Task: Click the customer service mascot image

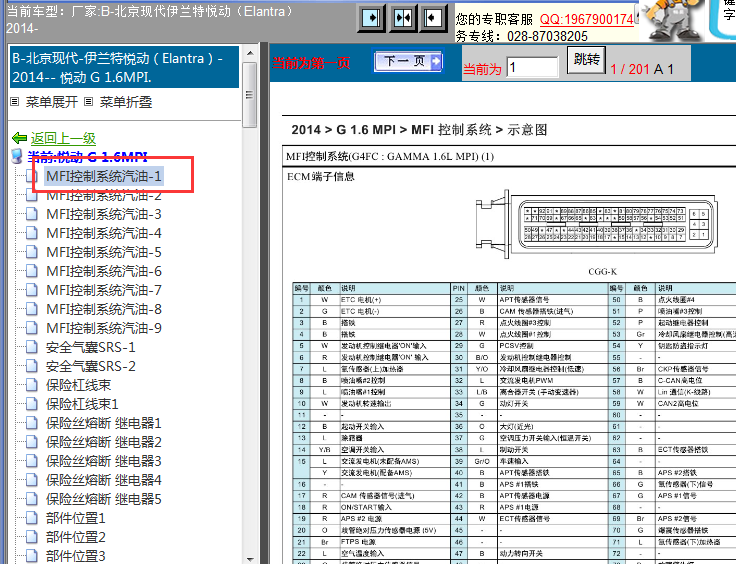Action: pos(672,19)
